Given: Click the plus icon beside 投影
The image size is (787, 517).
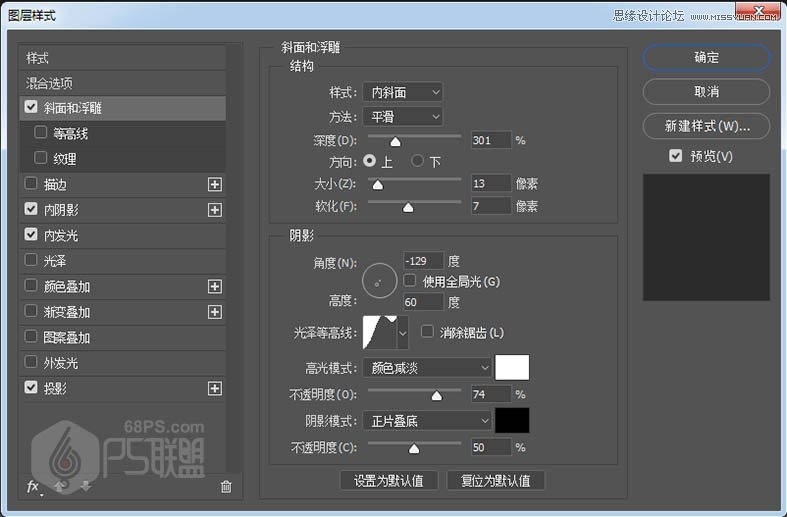Looking at the screenshot, I should (x=215, y=388).
